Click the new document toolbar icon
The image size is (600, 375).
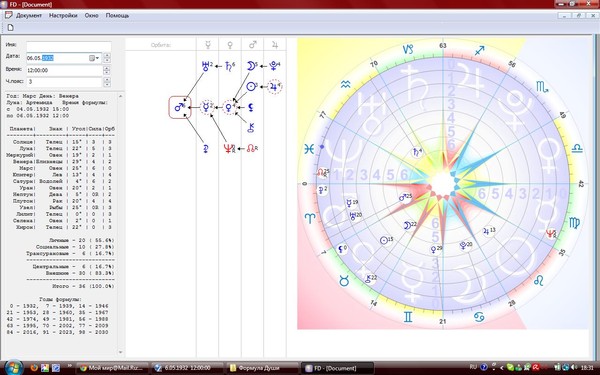[x=11, y=27]
